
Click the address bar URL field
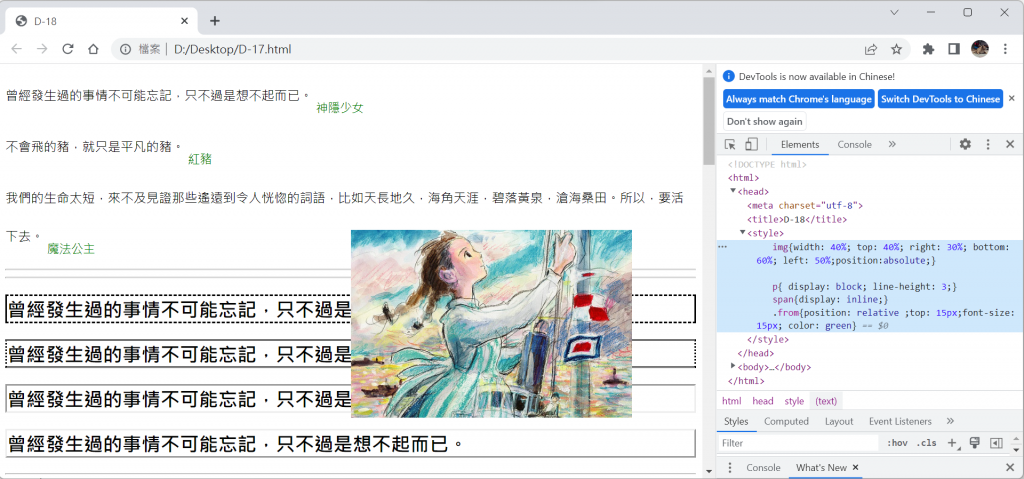(x=509, y=49)
